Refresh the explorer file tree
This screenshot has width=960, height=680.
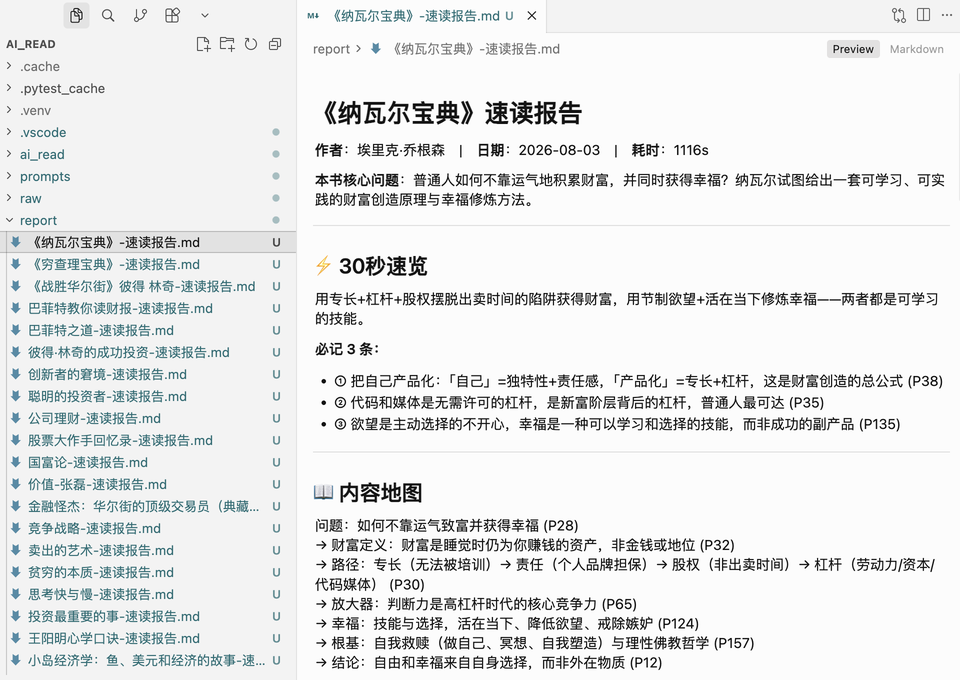click(251, 44)
